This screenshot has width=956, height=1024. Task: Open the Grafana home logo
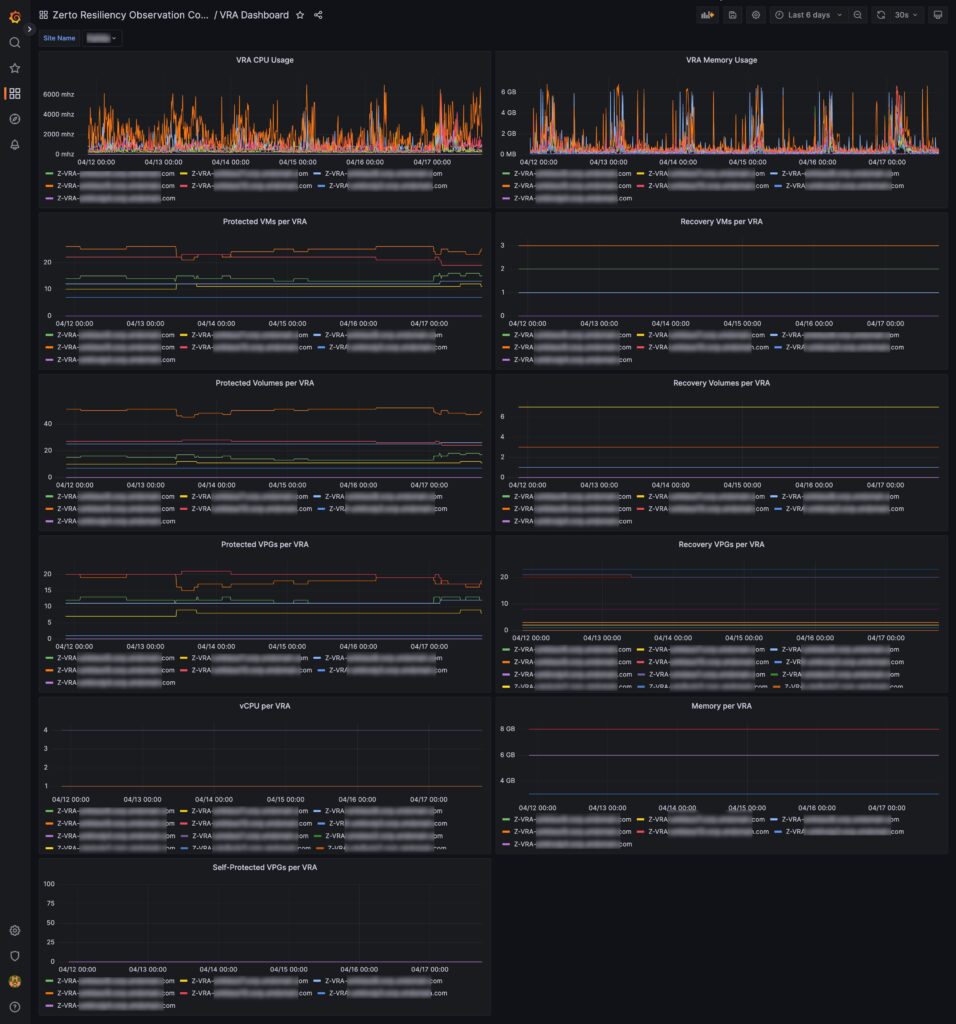[14, 16]
